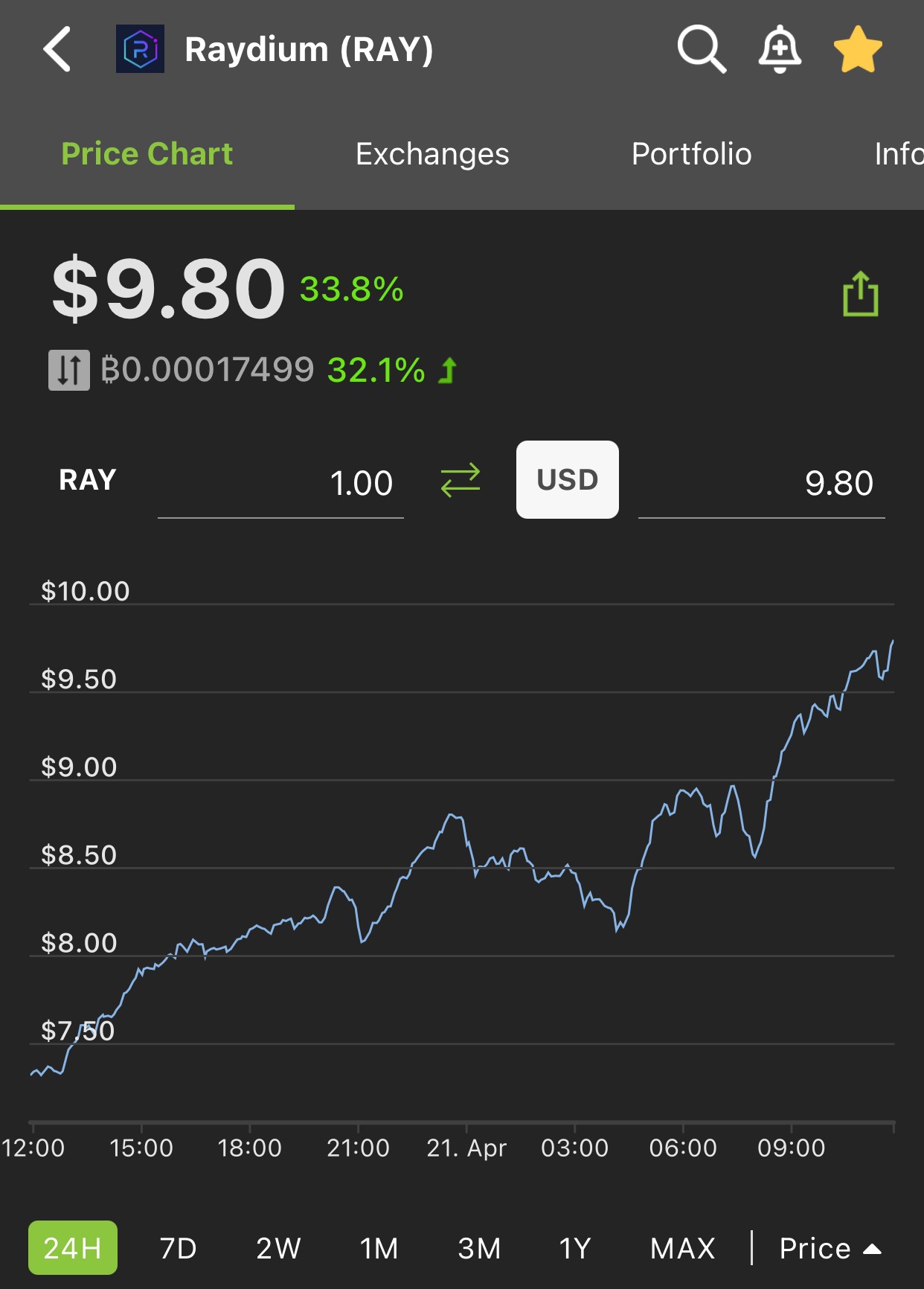
Task: Go back using the left arrow
Action: 57,49
